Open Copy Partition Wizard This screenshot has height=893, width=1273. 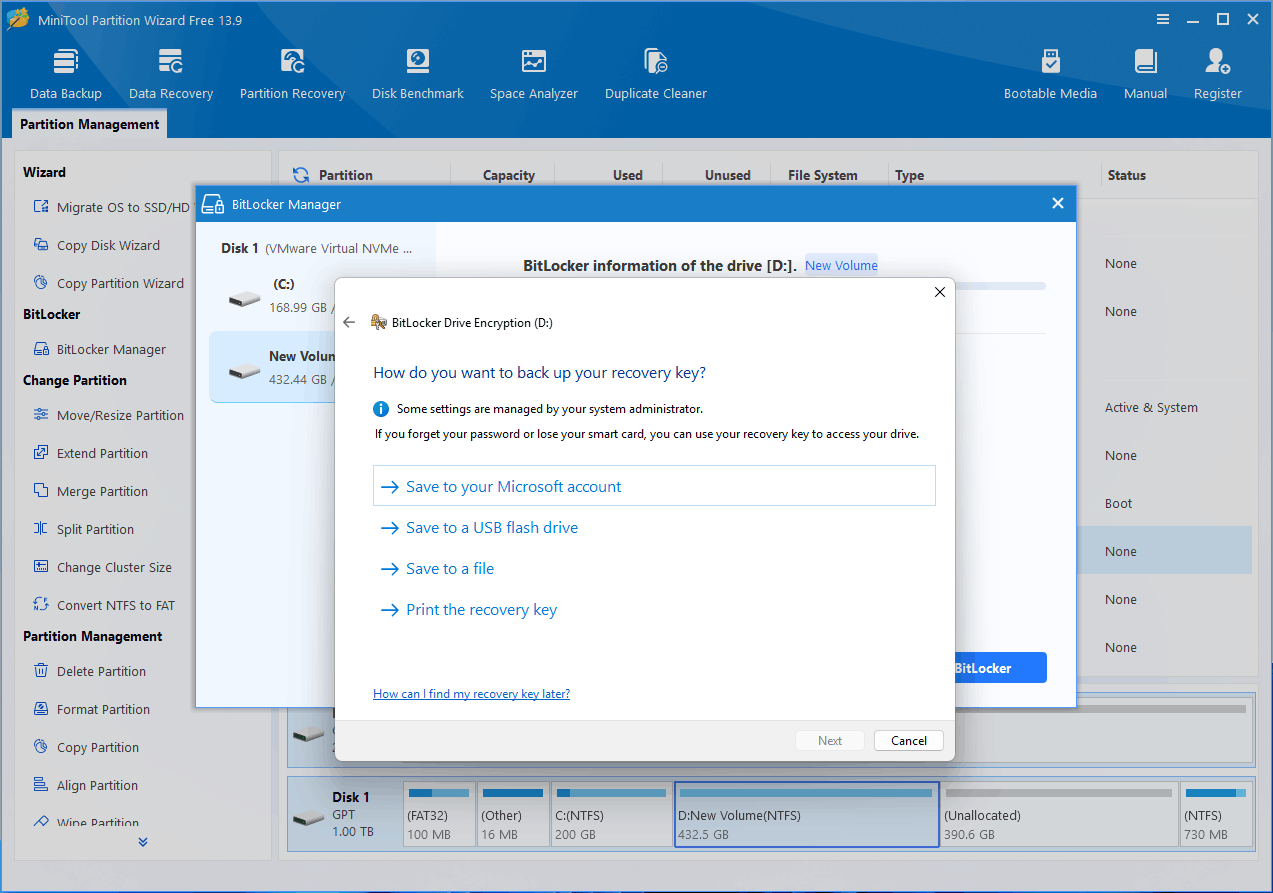(108, 283)
